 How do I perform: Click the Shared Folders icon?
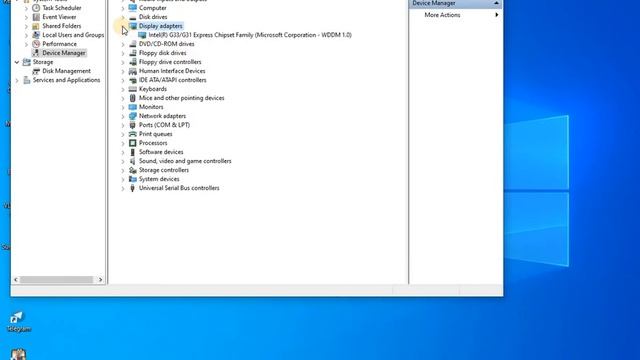pyautogui.click(x=36, y=26)
